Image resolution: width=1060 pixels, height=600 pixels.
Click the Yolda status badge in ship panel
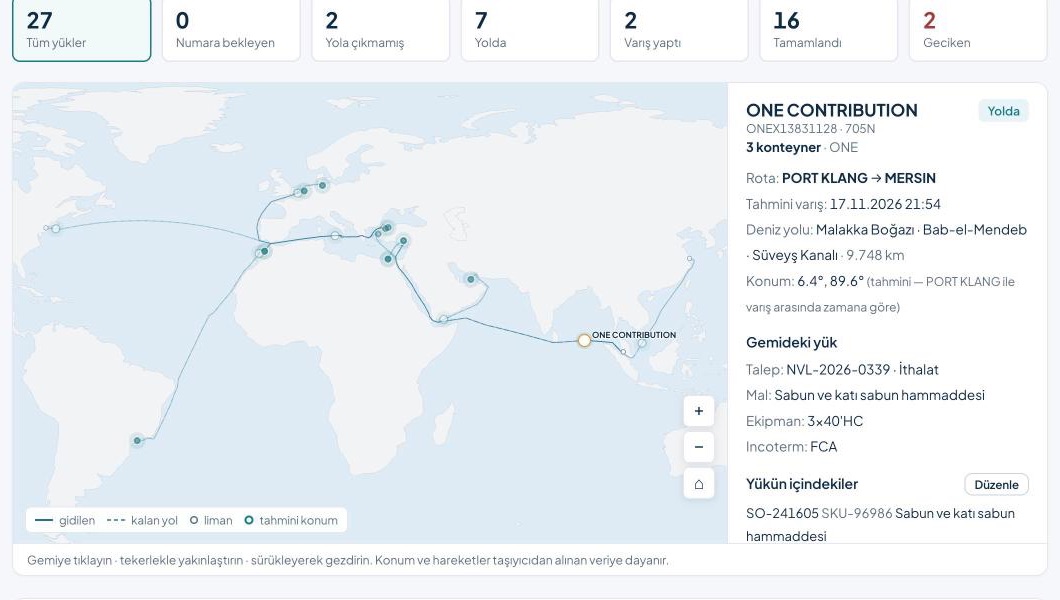point(1003,111)
